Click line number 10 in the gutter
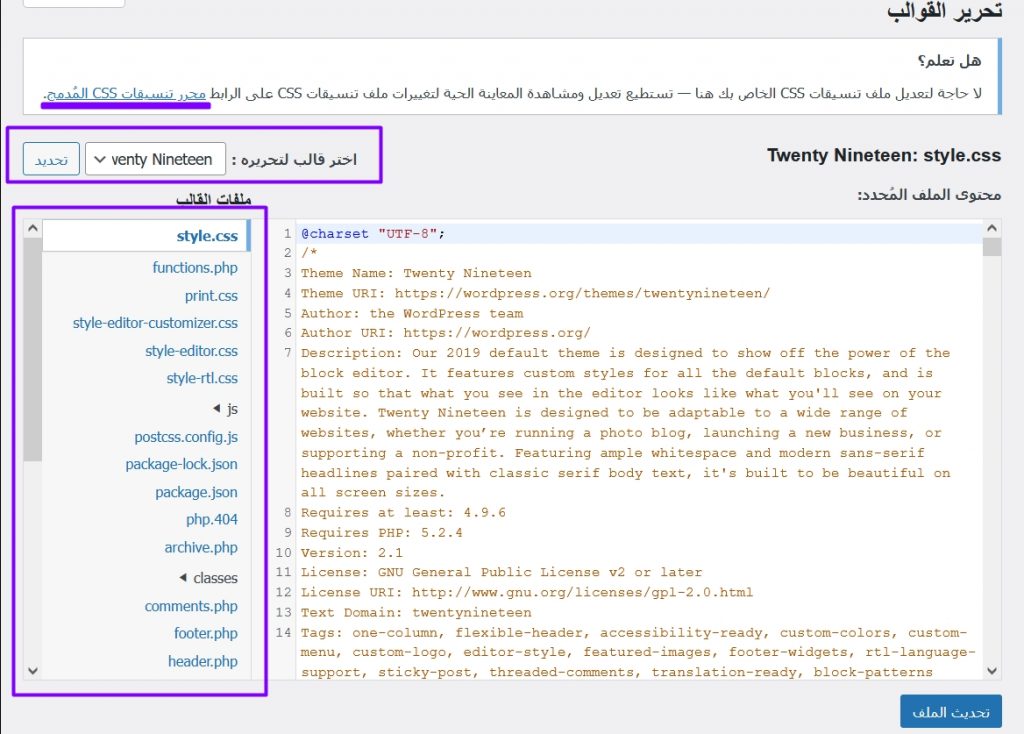The height and width of the screenshot is (734, 1024). coord(283,553)
